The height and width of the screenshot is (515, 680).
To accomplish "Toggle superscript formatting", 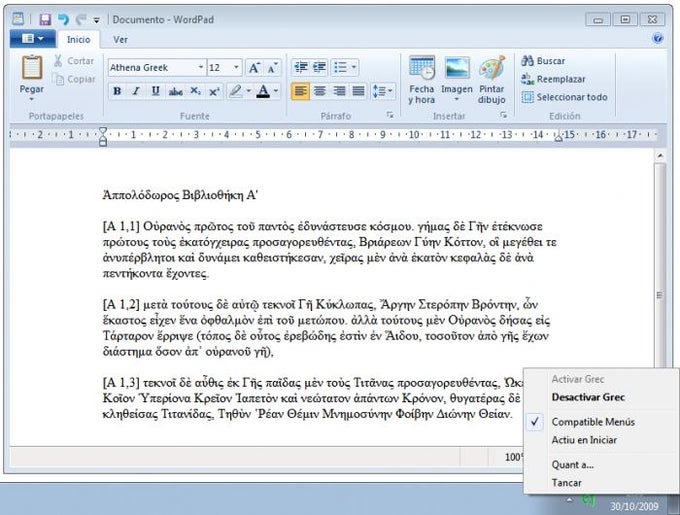I will pyautogui.click(x=214, y=91).
